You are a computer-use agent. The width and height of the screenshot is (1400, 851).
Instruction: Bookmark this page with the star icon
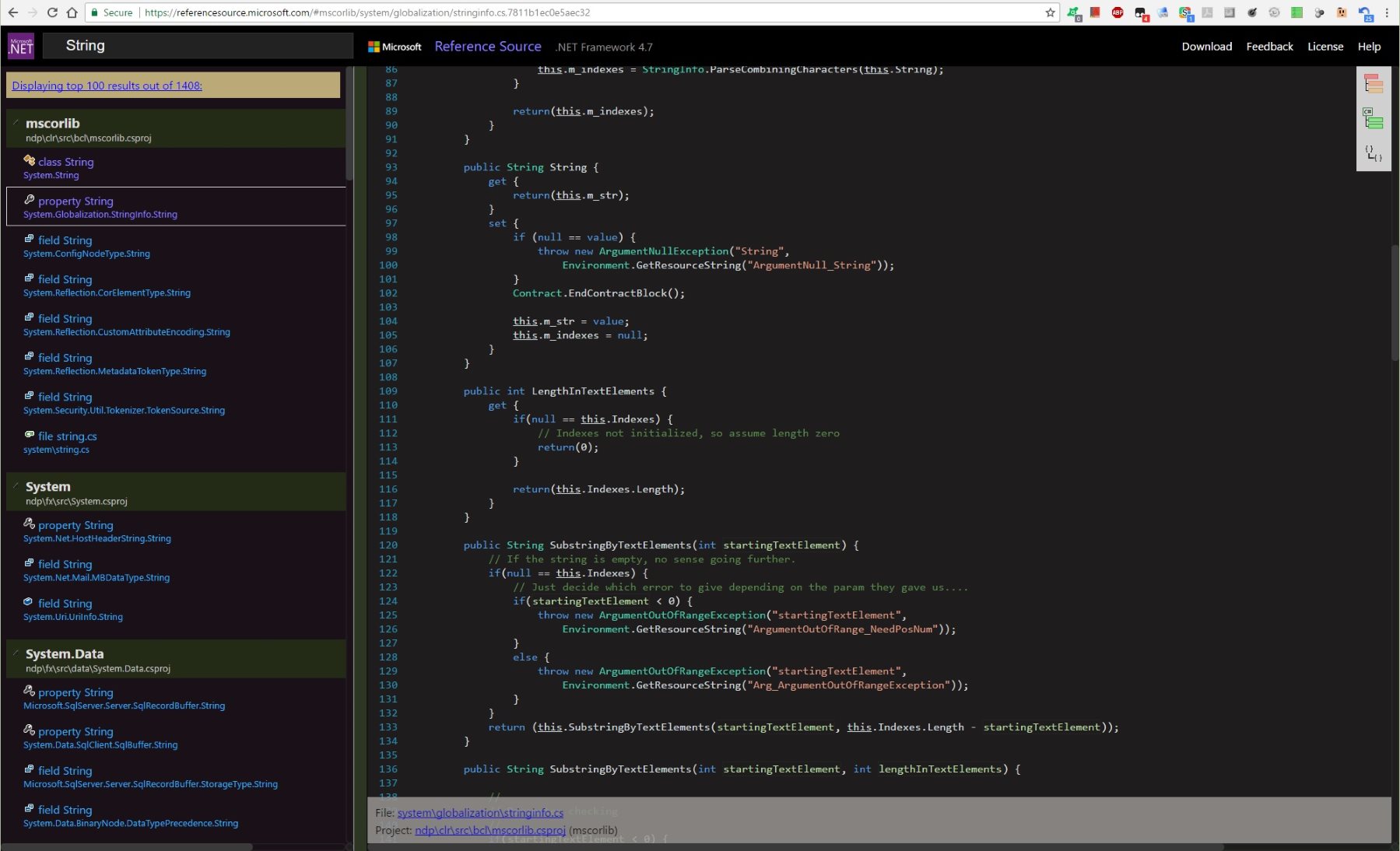point(1050,12)
